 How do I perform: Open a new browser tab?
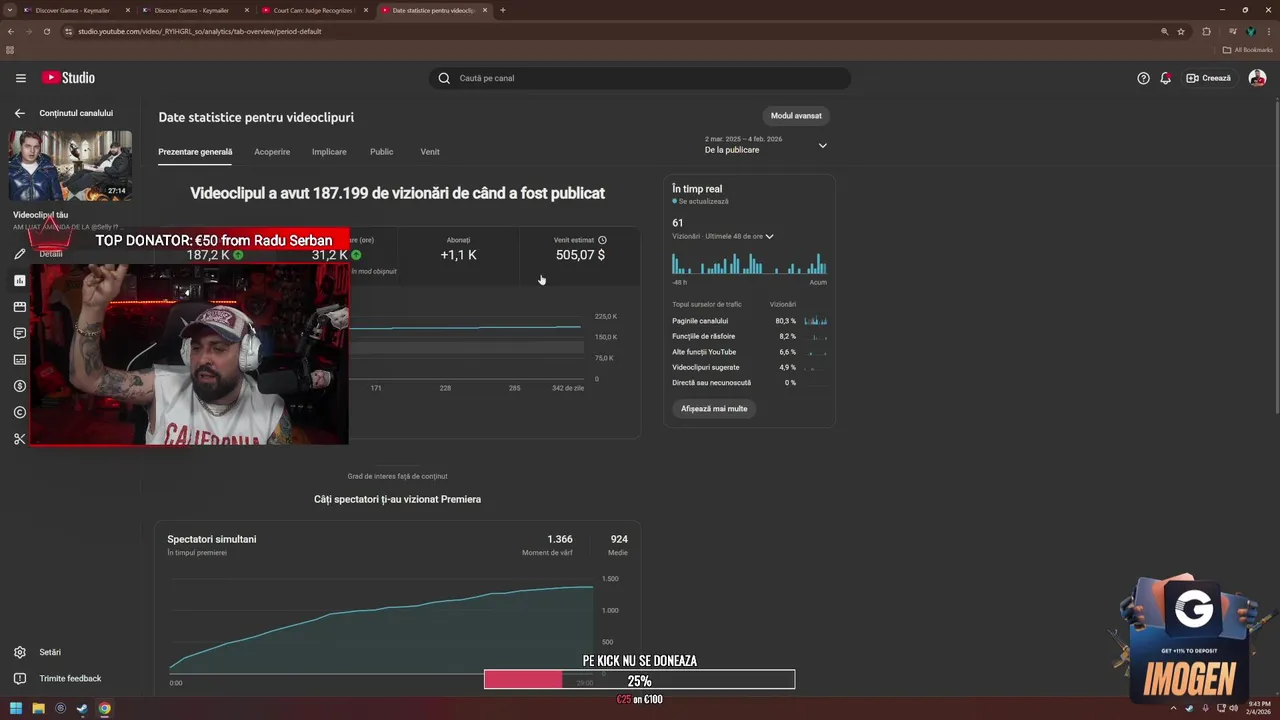click(503, 10)
